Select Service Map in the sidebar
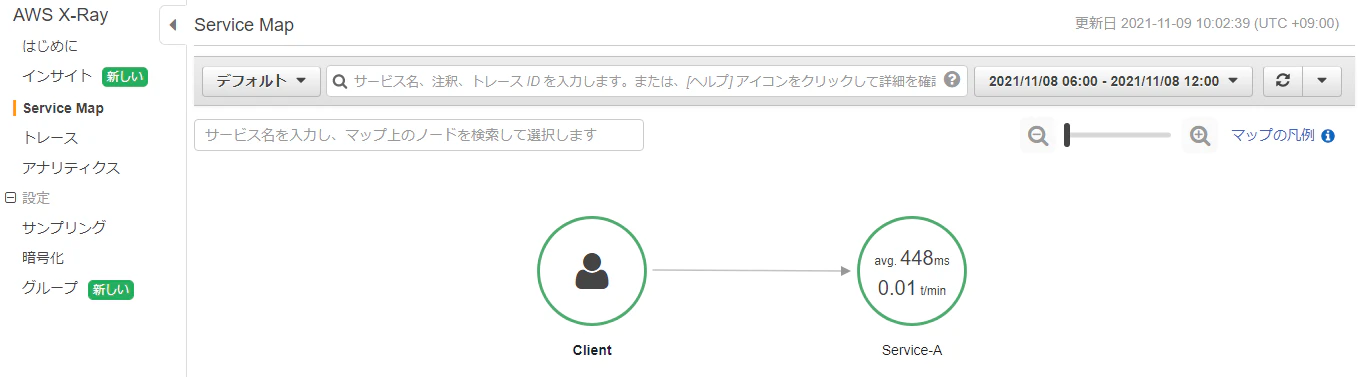Viewport: 1360px width, 377px height. [63, 108]
